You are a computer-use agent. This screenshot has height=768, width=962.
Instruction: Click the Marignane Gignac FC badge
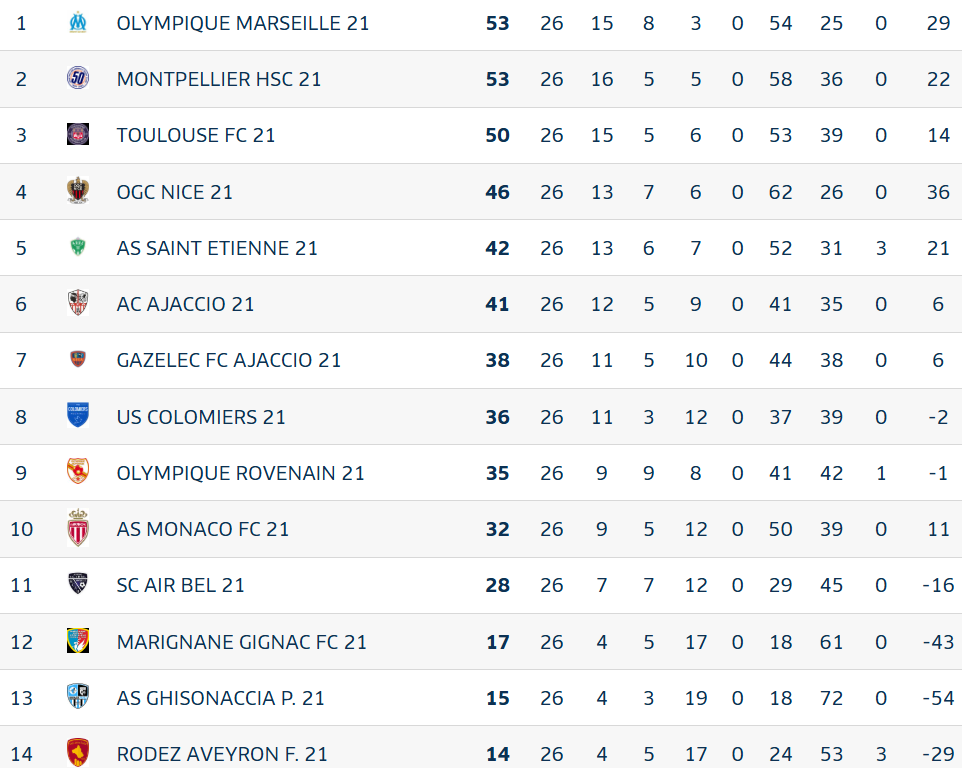78,641
